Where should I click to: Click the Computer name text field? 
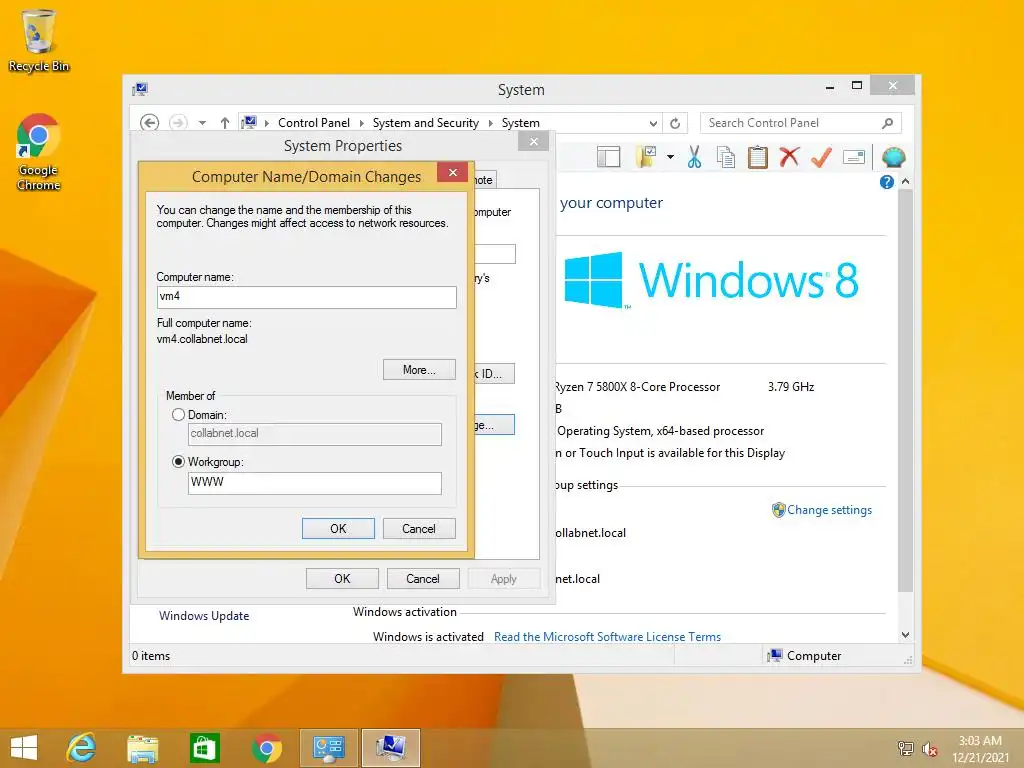(x=306, y=297)
